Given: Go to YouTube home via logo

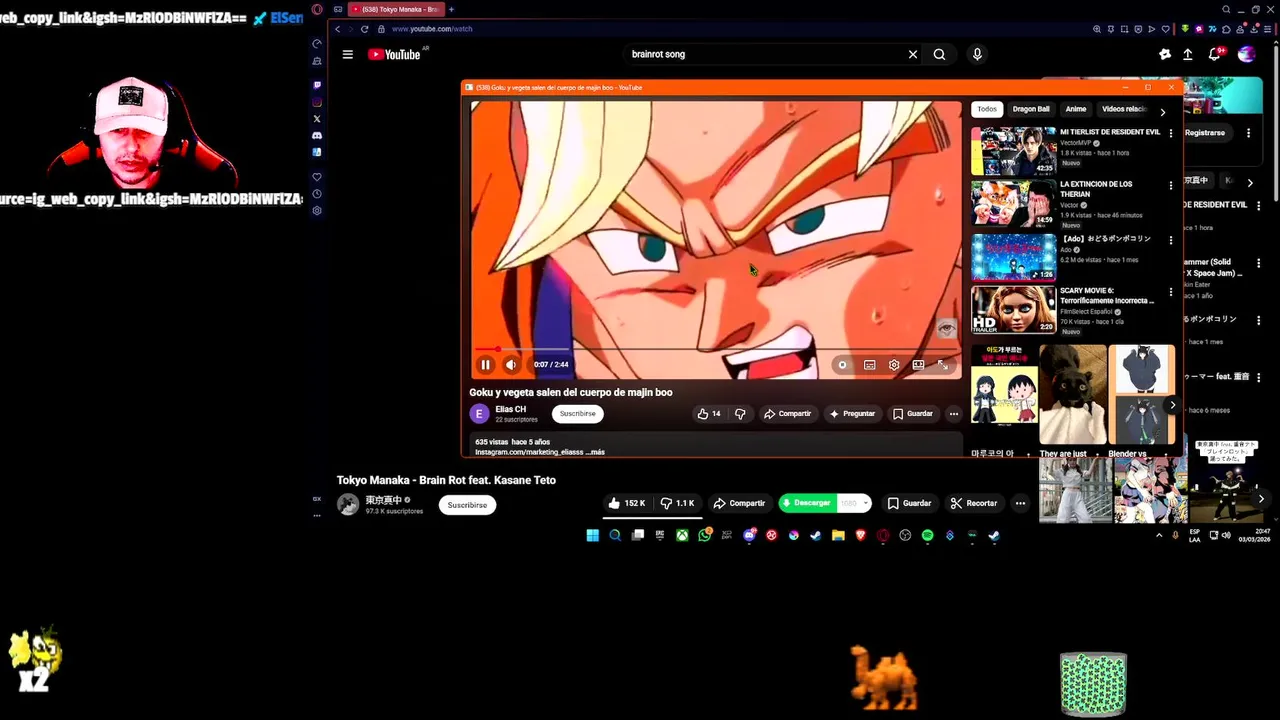Looking at the screenshot, I should click(394, 54).
